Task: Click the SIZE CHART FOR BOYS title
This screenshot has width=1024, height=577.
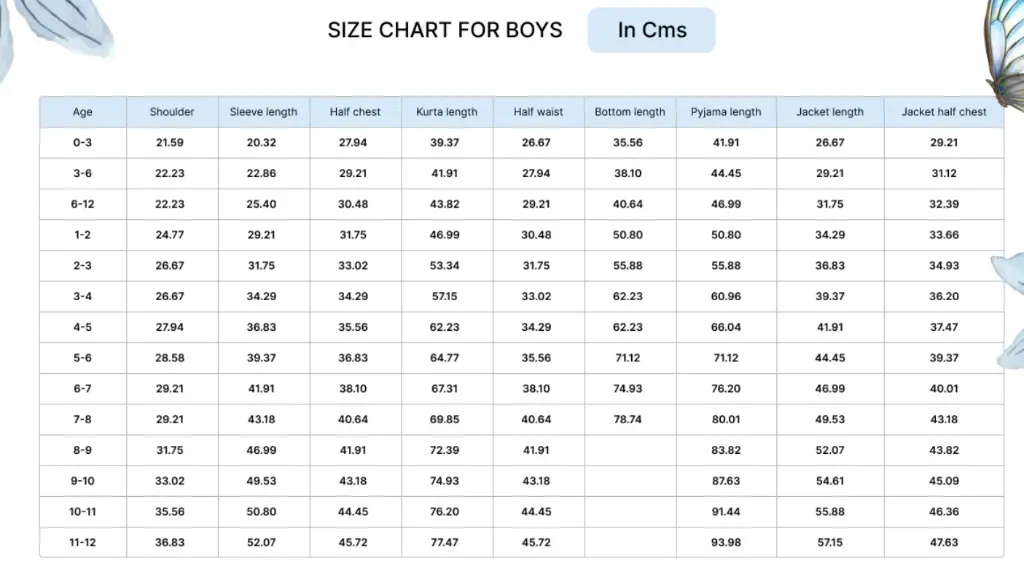Action: coord(445,30)
